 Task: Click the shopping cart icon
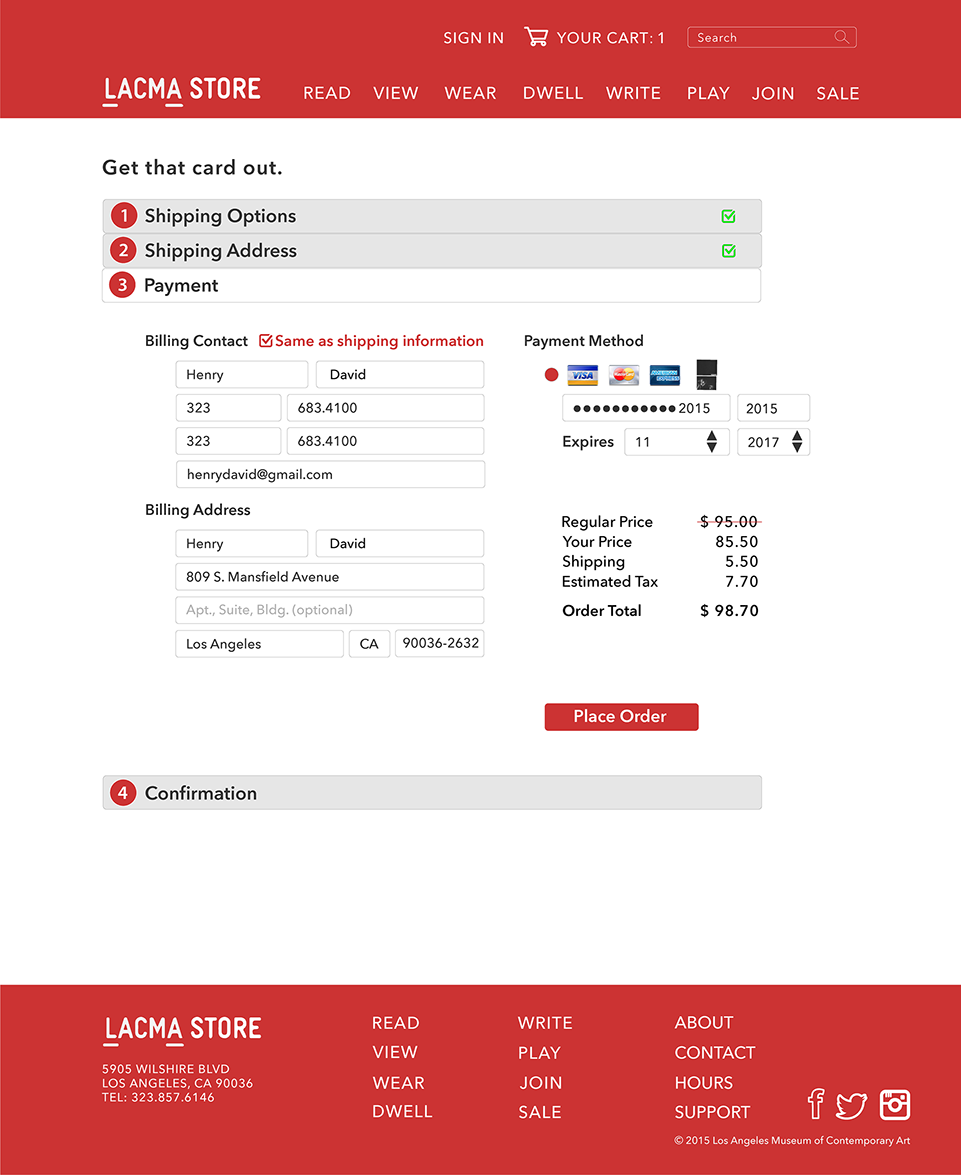point(536,37)
